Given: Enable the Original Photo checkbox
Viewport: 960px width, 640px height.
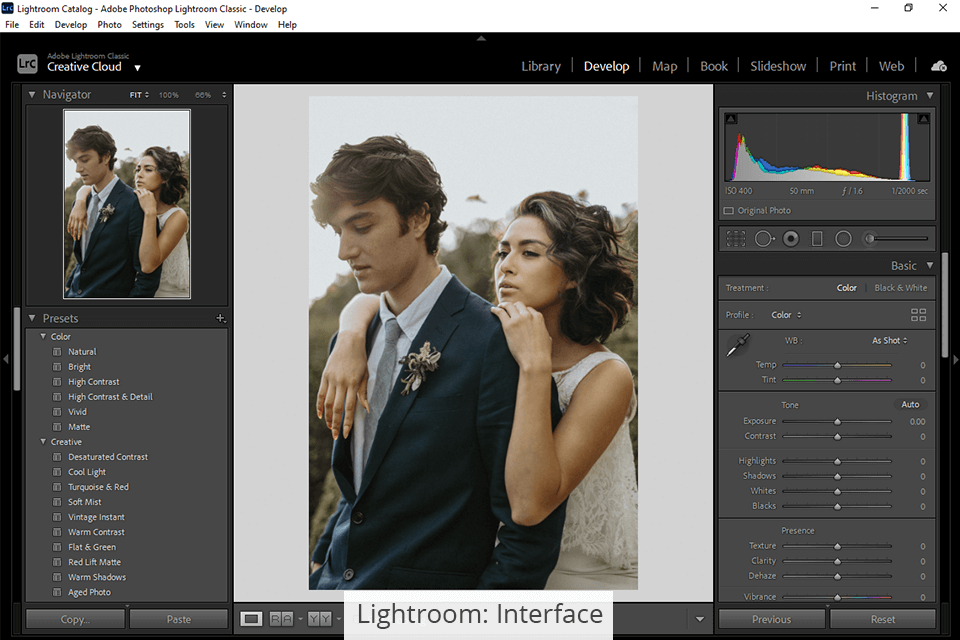Looking at the screenshot, I should click(729, 211).
